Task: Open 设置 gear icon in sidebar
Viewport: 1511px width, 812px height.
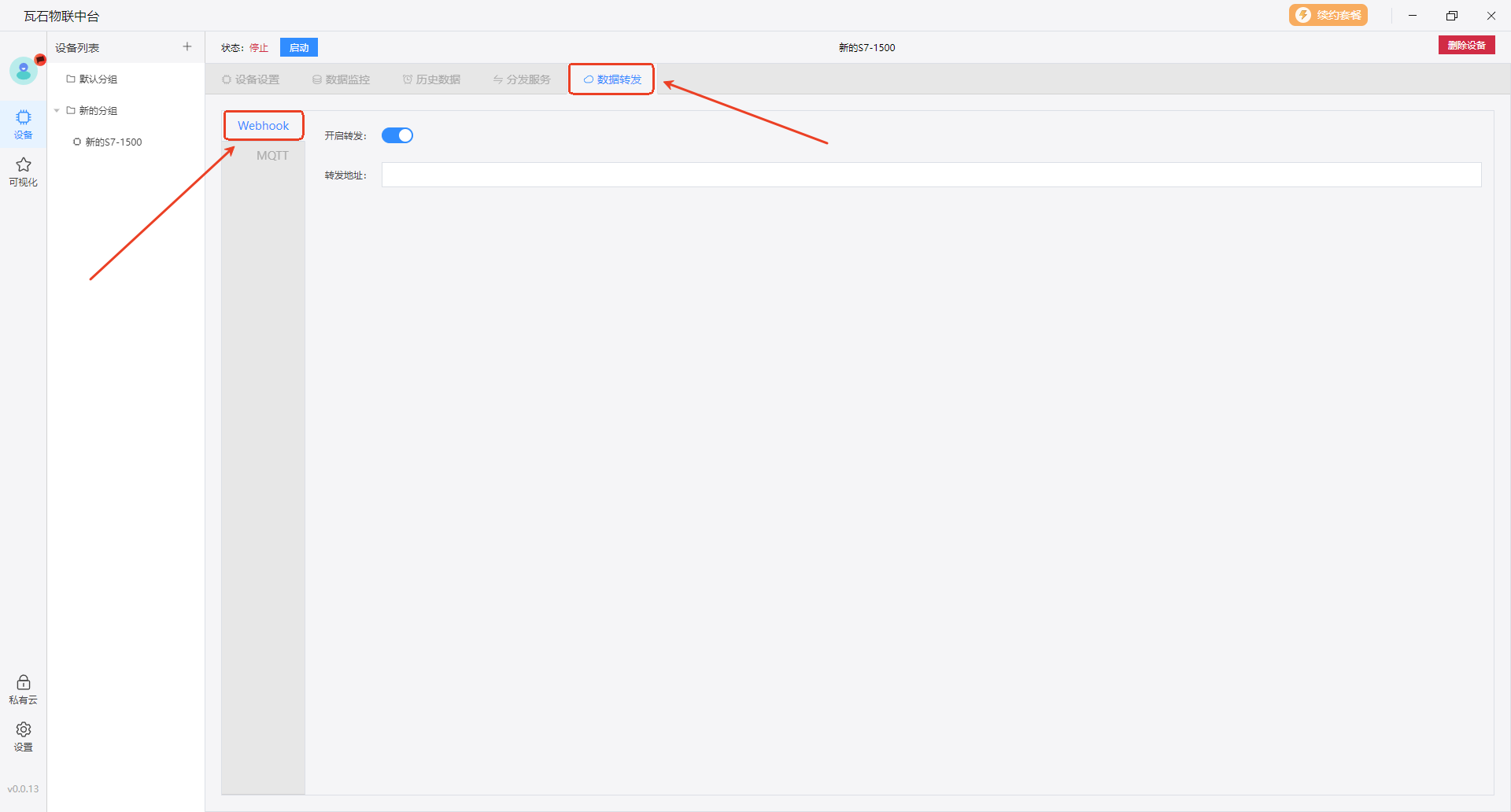Action: 24,736
